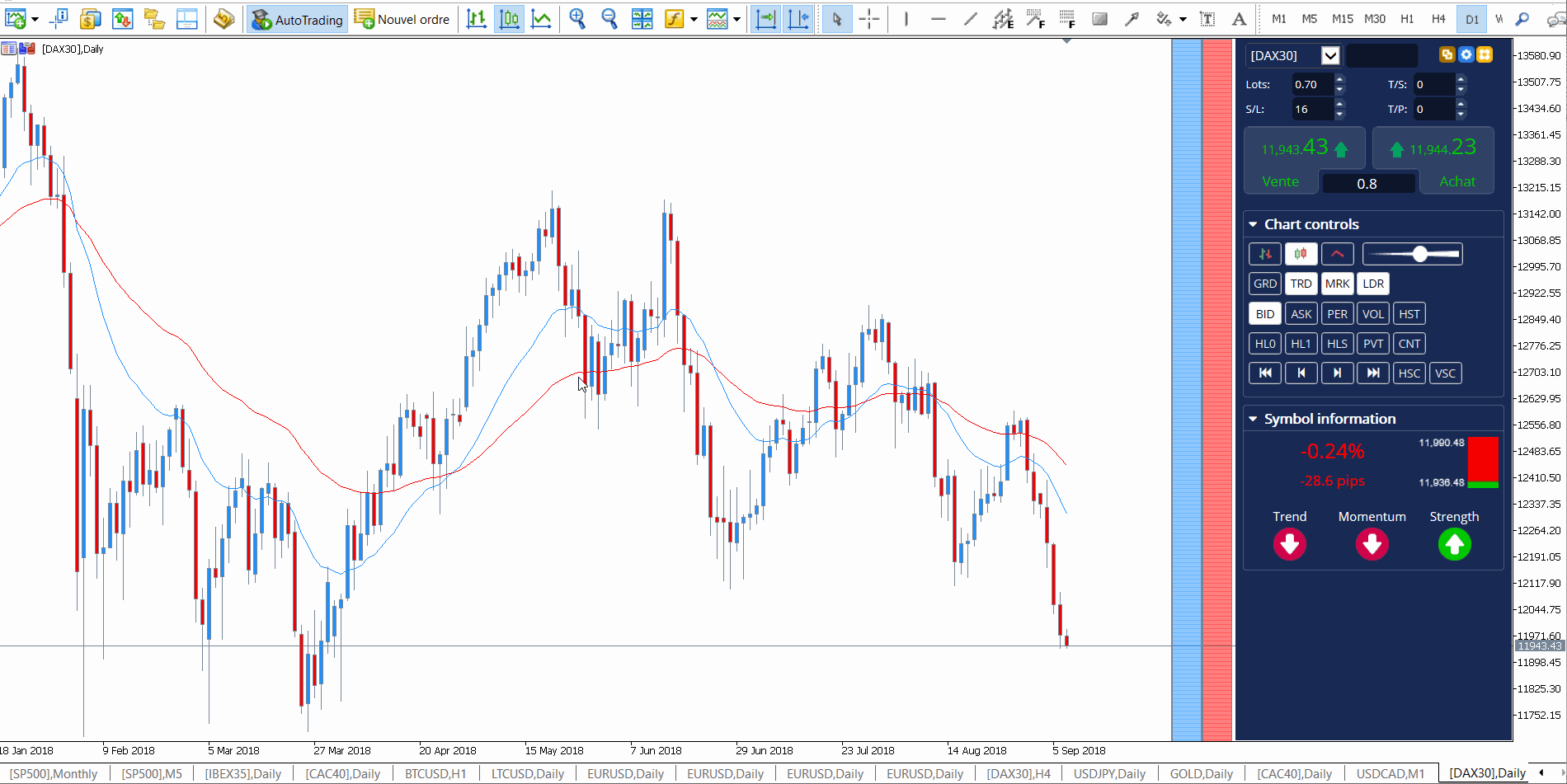Open the arrows objects dropdown

coord(1183,19)
